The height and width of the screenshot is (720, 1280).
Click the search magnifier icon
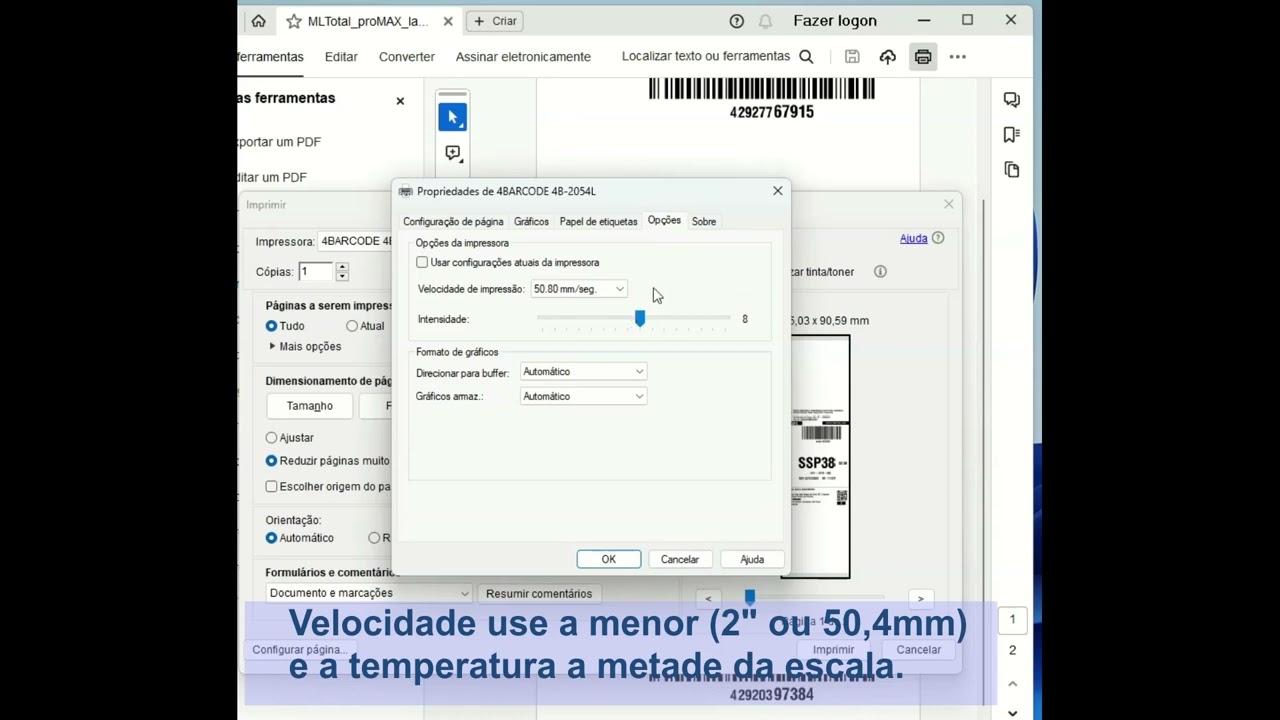point(806,57)
